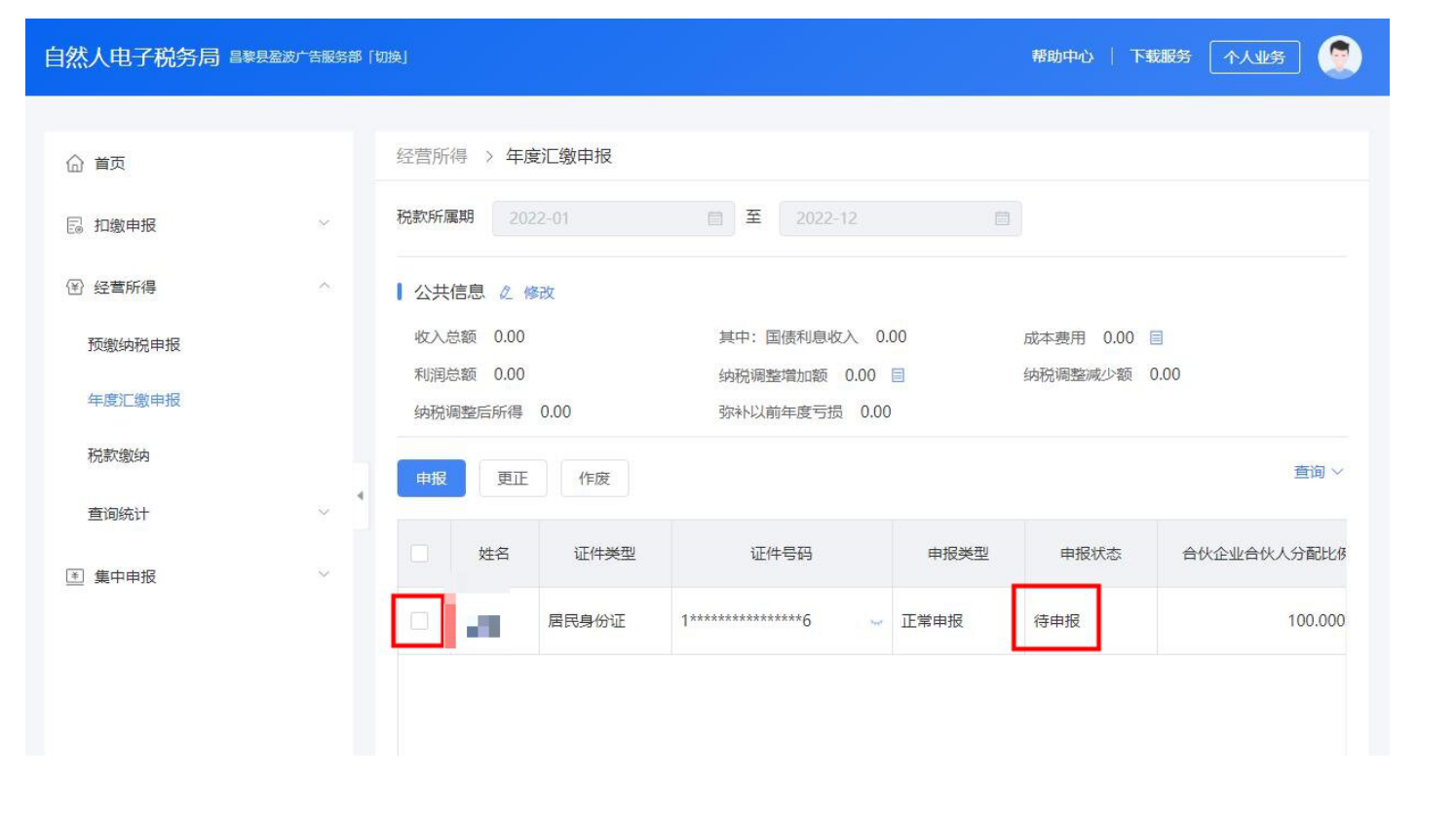Click calendar icon in 2022-01 date field

pyautogui.click(x=715, y=218)
